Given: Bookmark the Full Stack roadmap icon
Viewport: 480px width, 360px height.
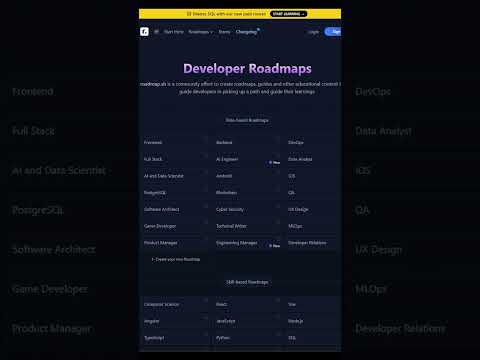Looking at the screenshot, I should coord(206,155).
